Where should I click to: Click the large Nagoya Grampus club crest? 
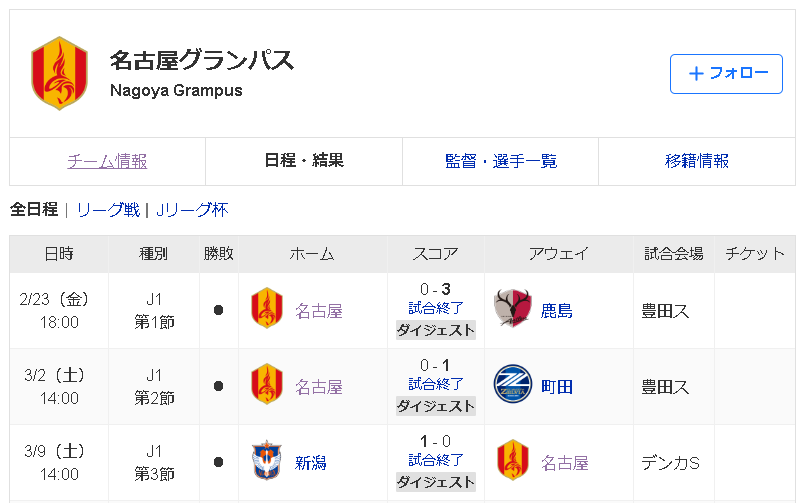[x=60, y=73]
